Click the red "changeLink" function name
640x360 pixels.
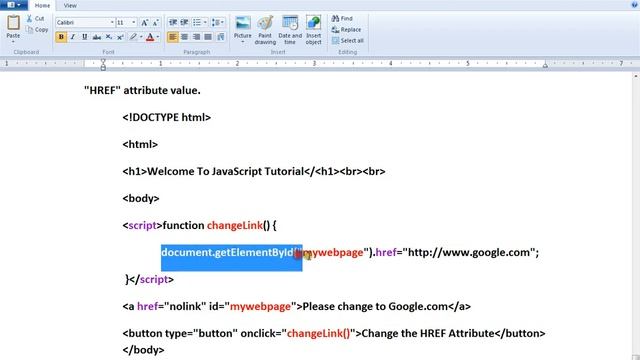tap(234, 225)
